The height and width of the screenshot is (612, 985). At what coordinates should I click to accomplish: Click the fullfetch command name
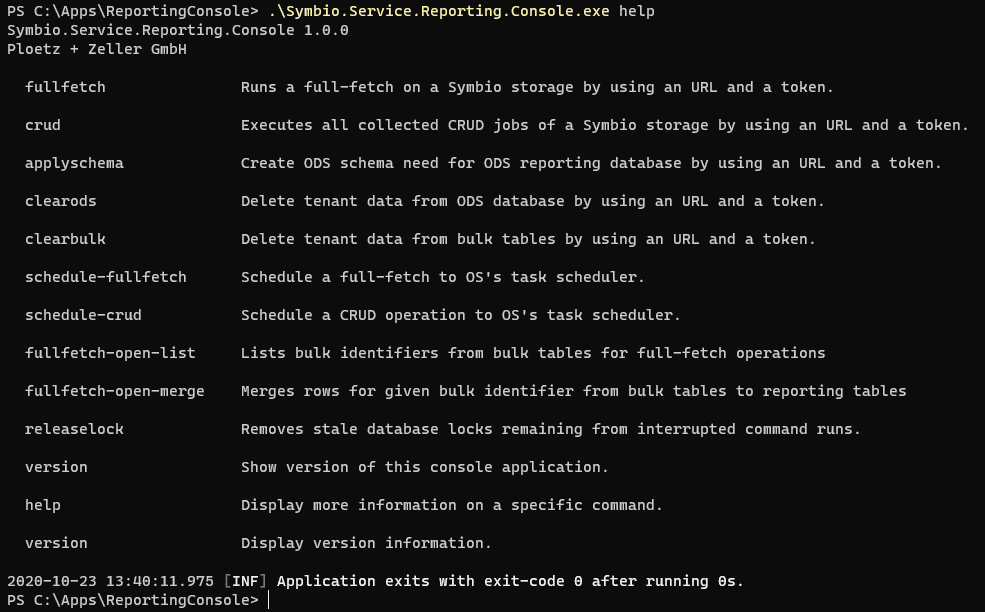pyautogui.click(x=65, y=87)
